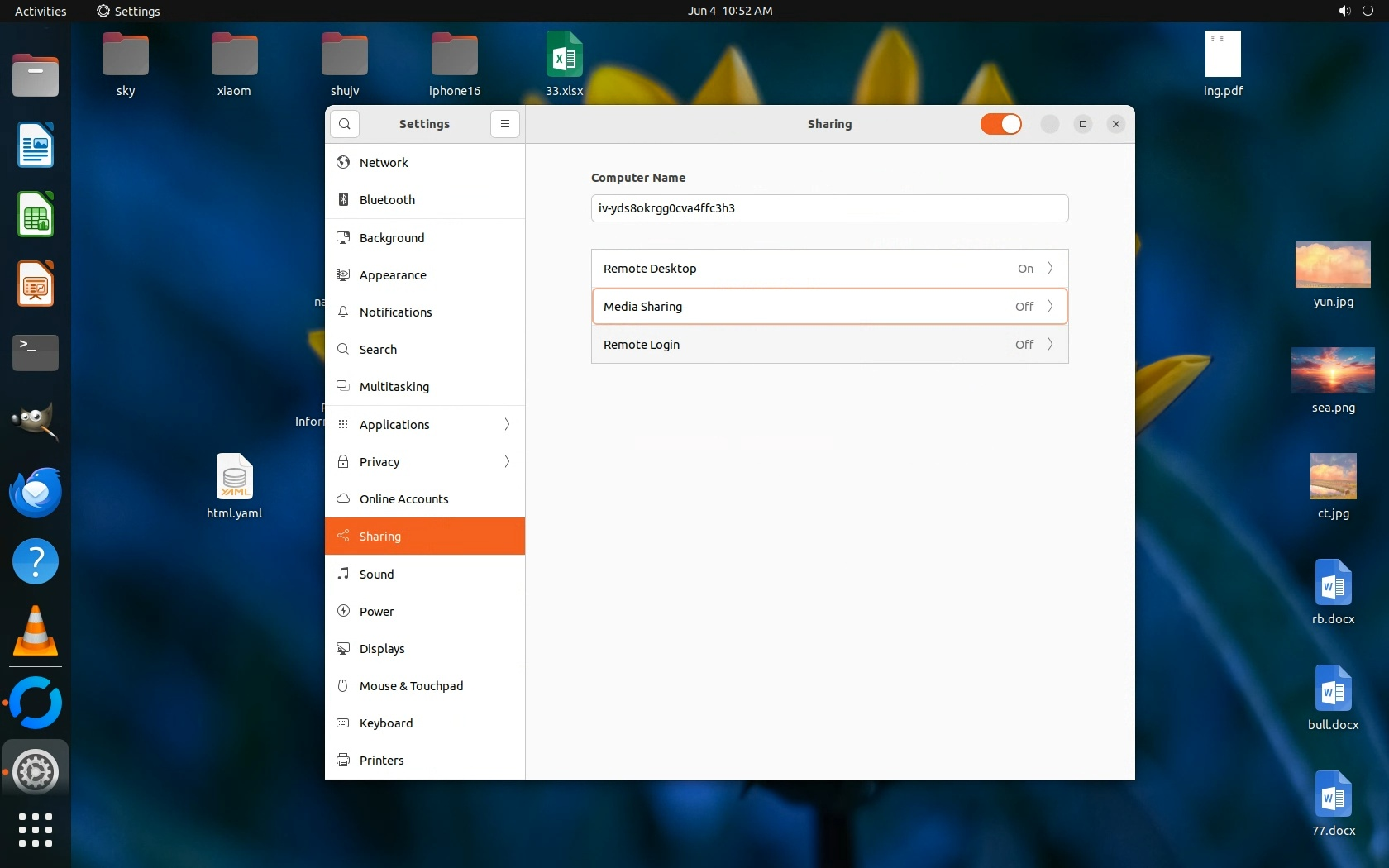The height and width of the screenshot is (868, 1389).
Task: Open Remote Login options row
Action: coord(829,345)
